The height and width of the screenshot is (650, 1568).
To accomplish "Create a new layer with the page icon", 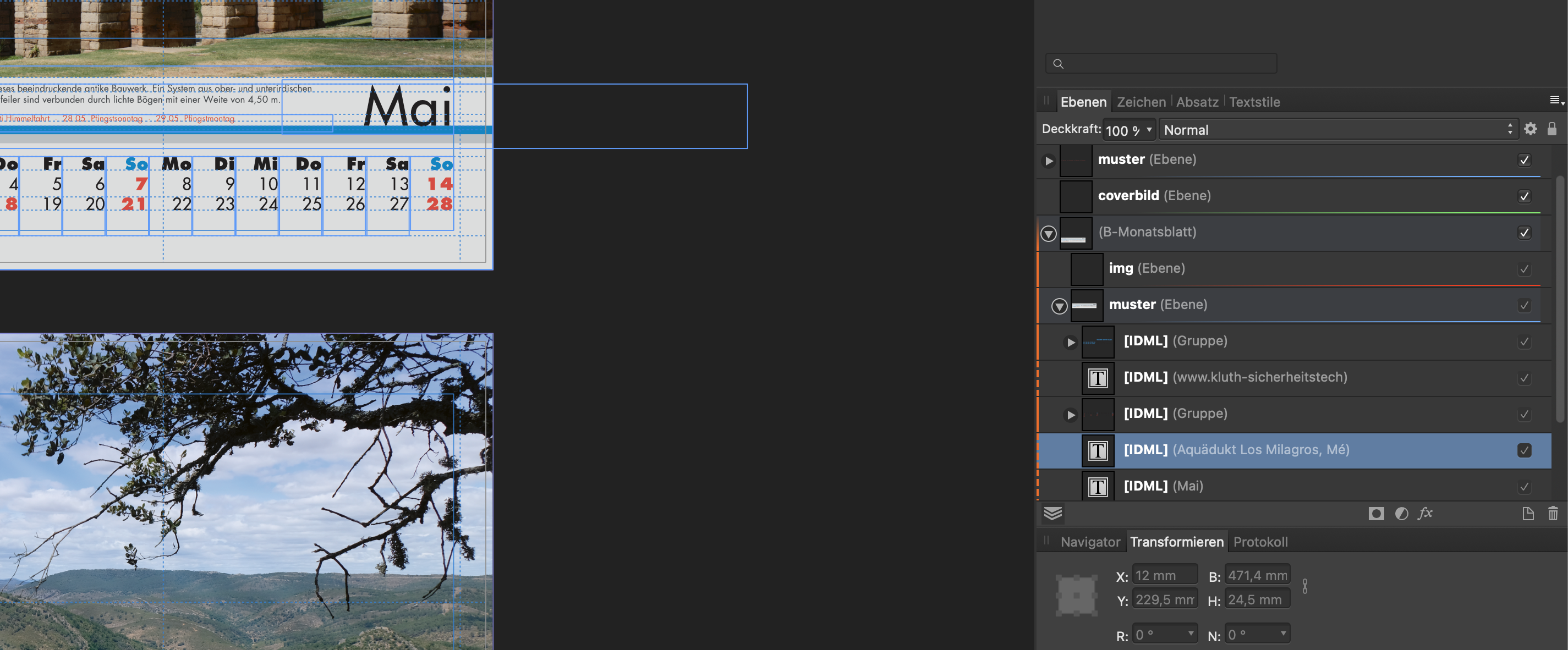I will tap(1528, 514).
